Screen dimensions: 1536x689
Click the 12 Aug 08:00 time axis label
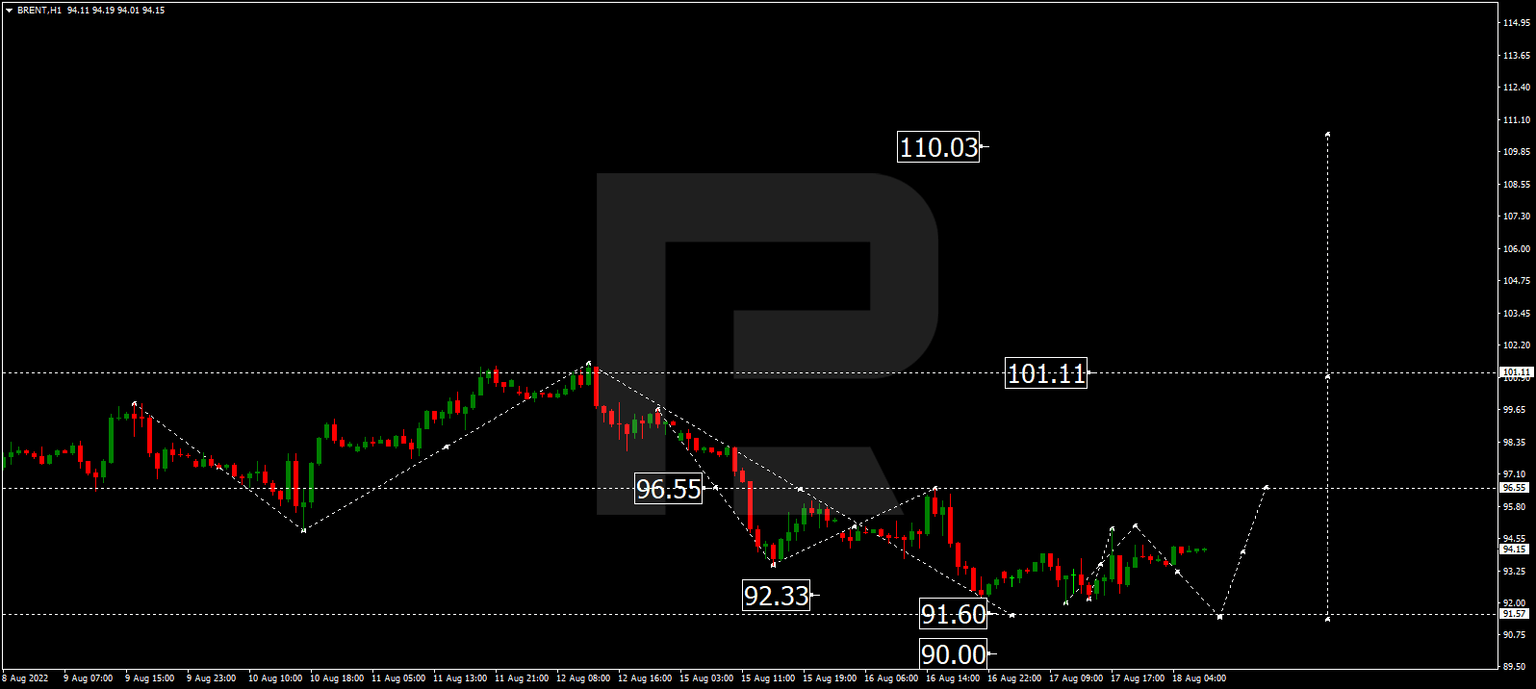pyautogui.click(x=583, y=678)
